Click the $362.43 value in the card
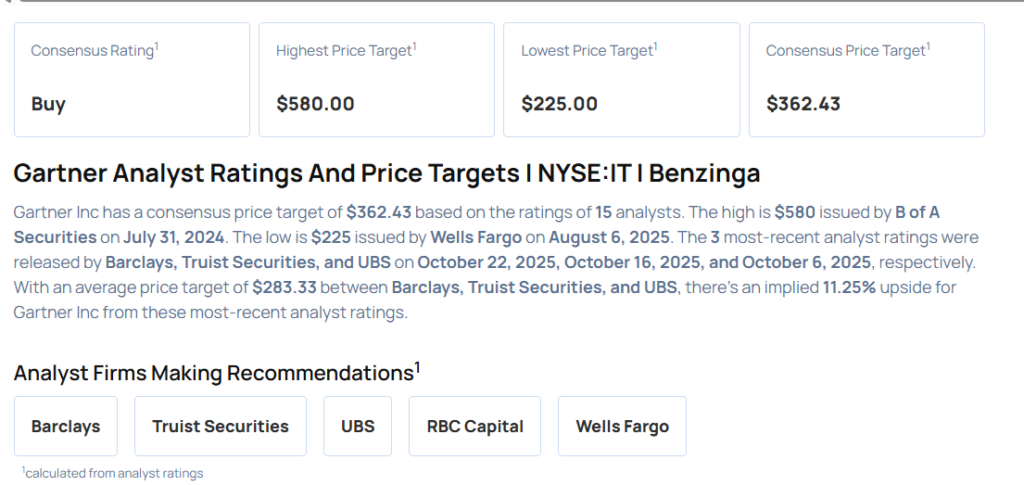The width and height of the screenshot is (1024, 485). point(803,103)
